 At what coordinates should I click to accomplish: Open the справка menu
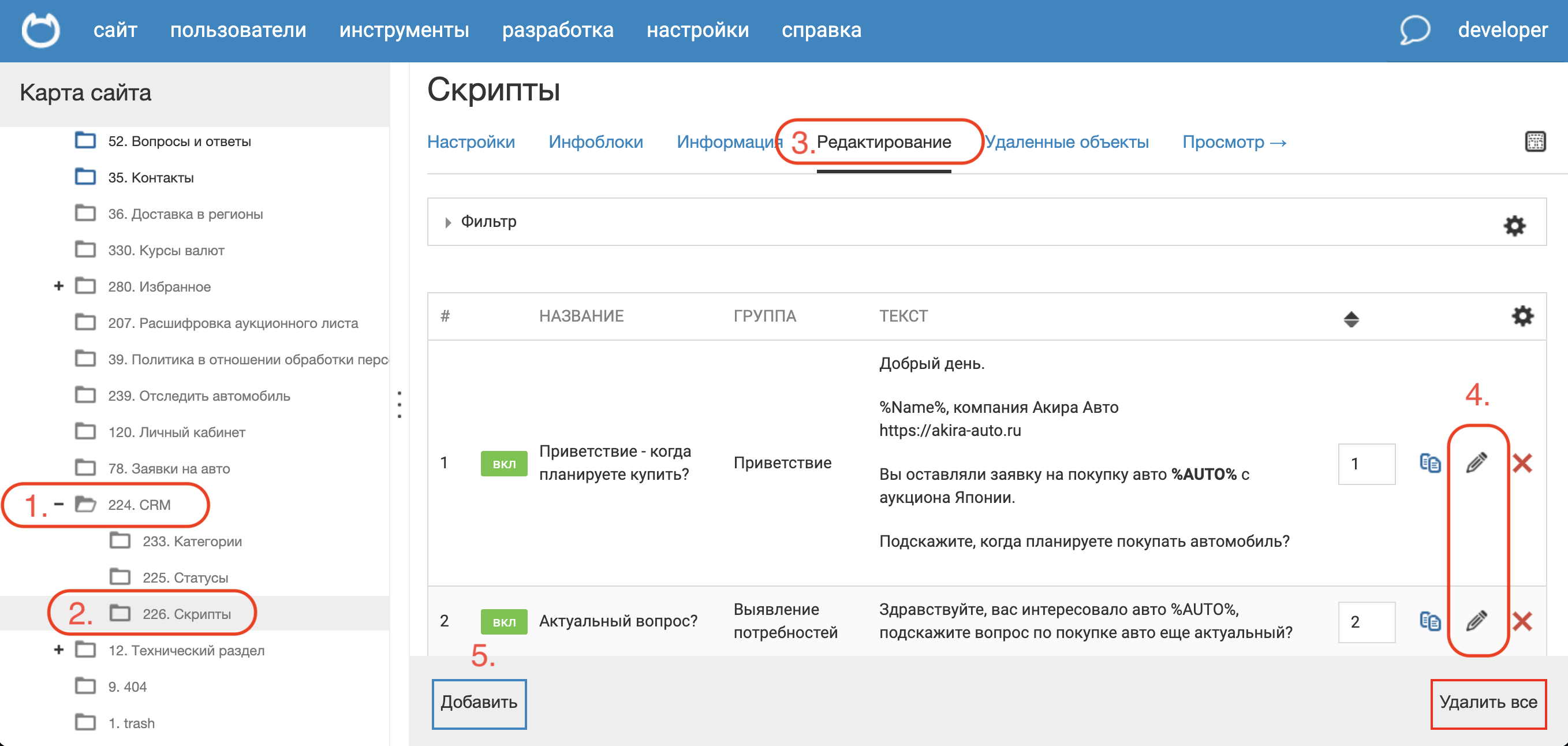coord(822,30)
